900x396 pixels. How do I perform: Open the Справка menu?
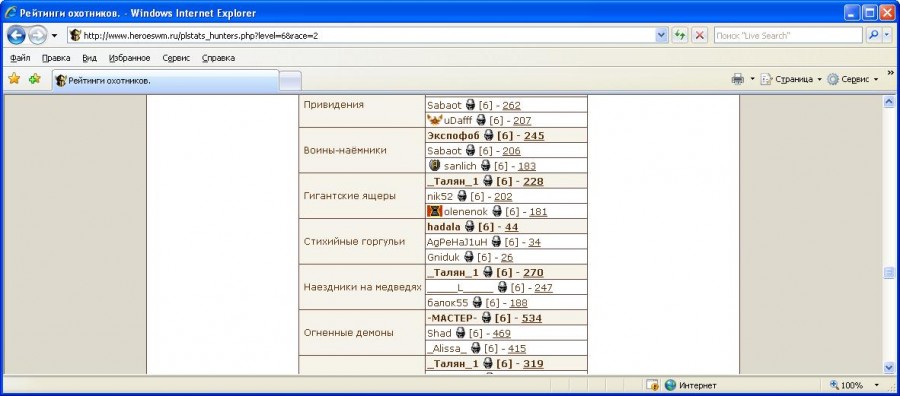click(218, 58)
